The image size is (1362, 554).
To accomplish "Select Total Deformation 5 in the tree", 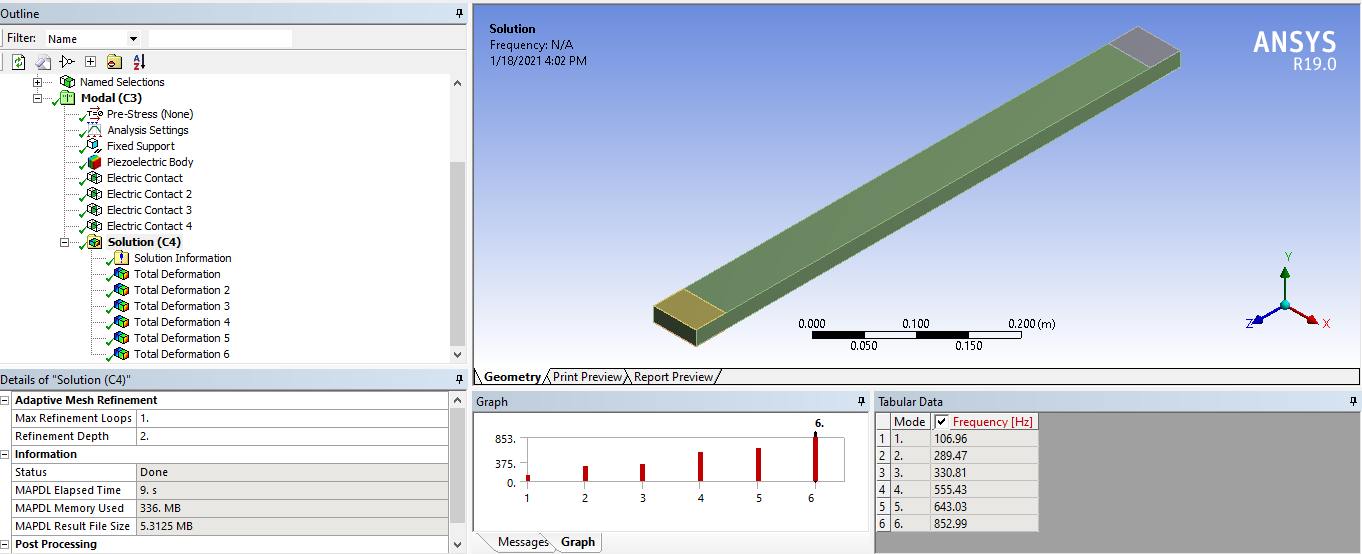I will (x=182, y=338).
